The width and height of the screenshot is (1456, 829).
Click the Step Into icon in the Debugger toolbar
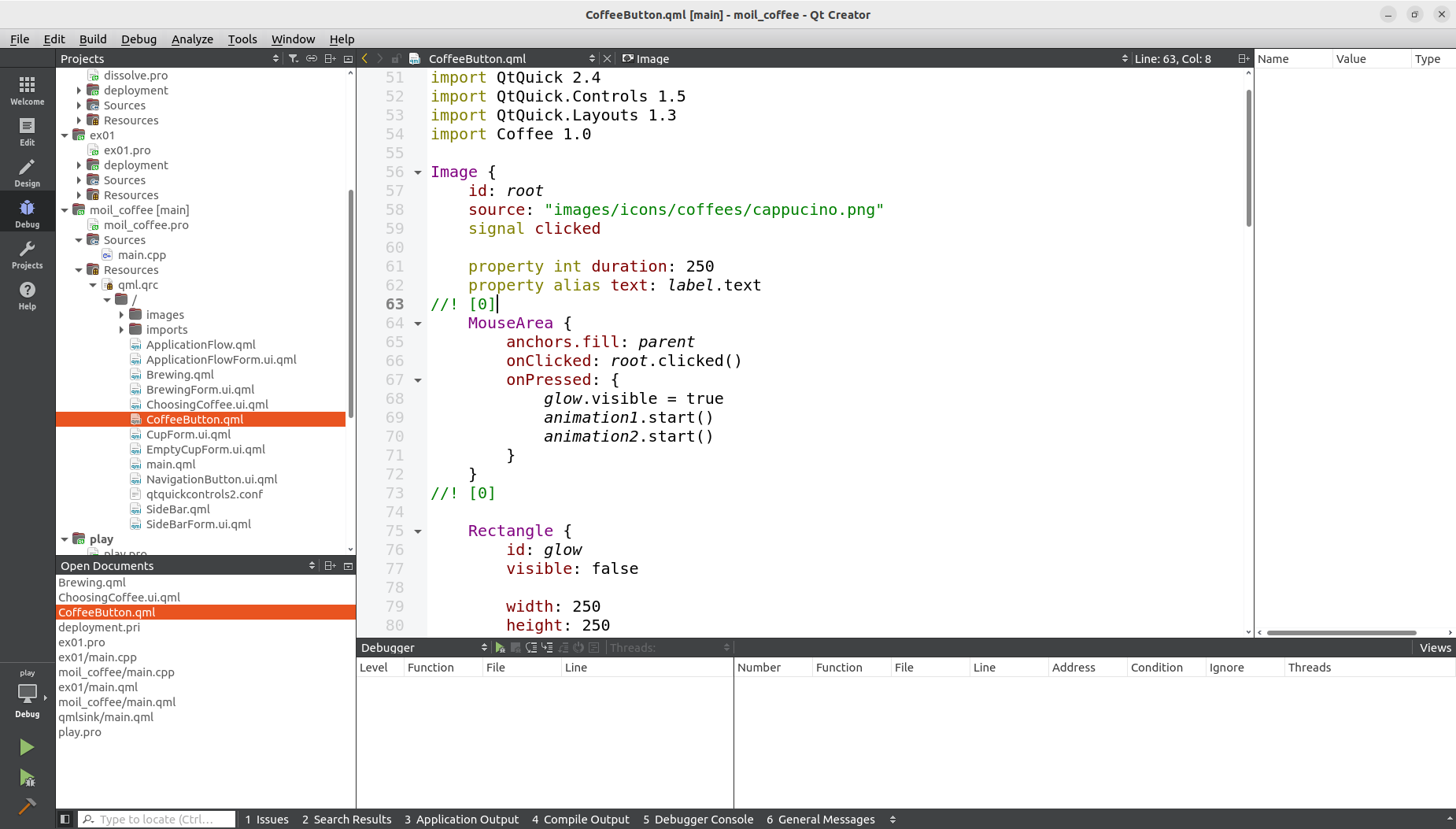click(x=548, y=647)
